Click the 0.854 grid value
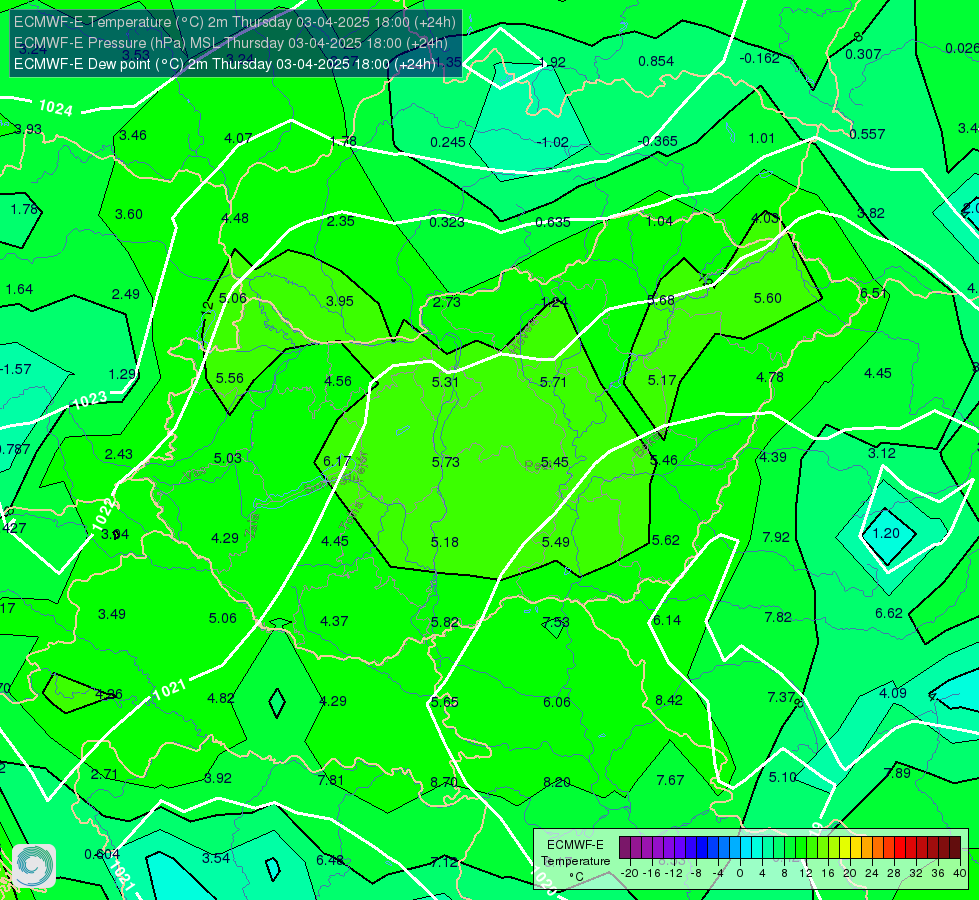This screenshot has width=979, height=900. tap(656, 61)
